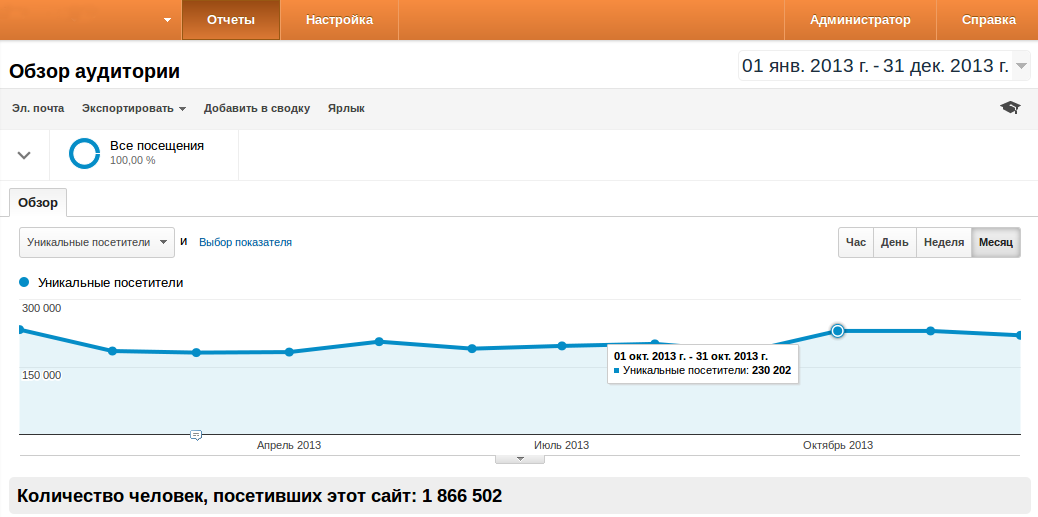Select the Час time granularity

(855, 242)
